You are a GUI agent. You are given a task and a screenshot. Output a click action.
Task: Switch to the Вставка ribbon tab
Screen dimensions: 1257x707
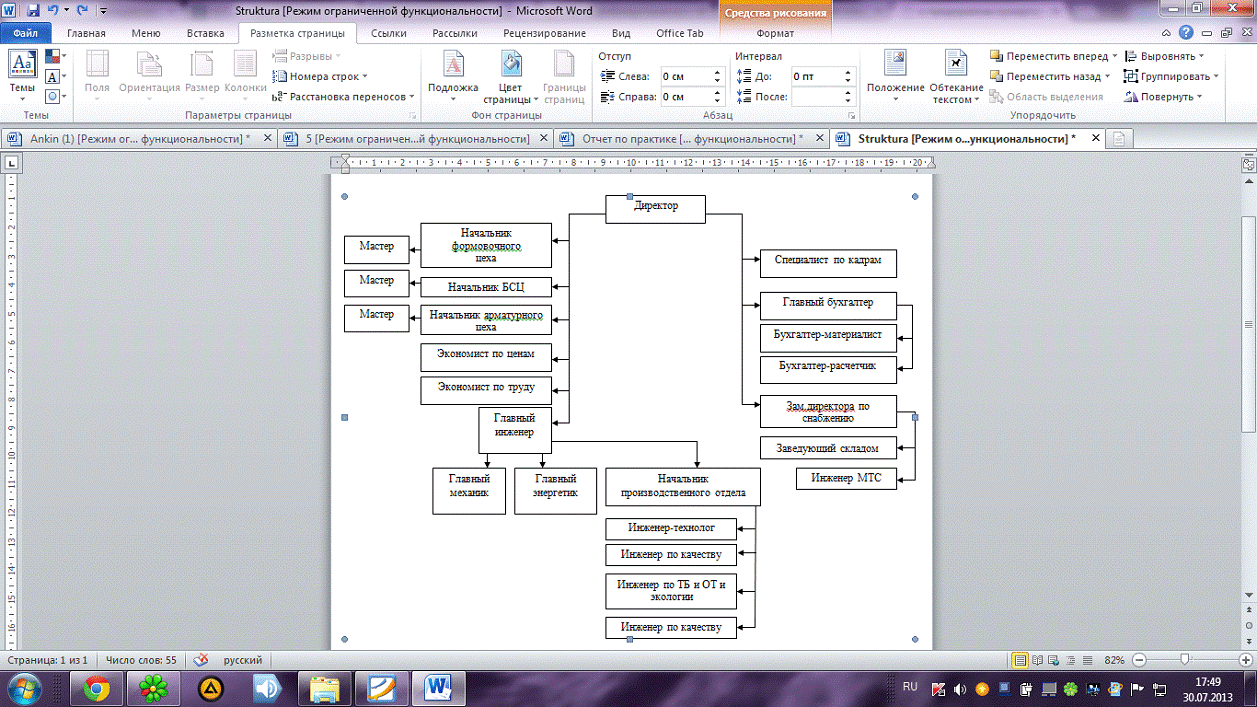click(205, 33)
